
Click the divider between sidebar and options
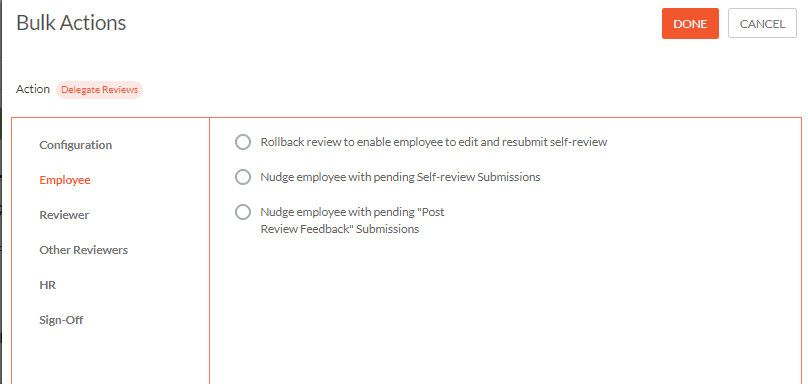point(209,251)
